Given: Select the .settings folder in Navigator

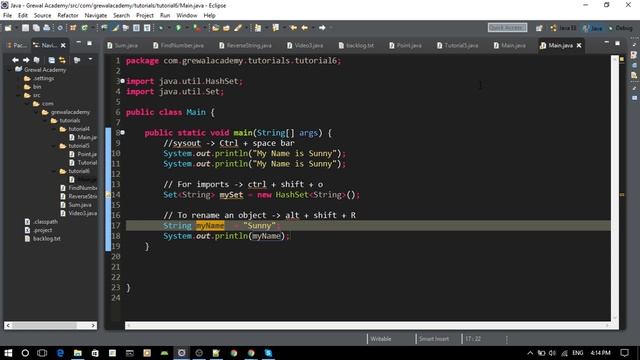Looking at the screenshot, I should (39, 78).
